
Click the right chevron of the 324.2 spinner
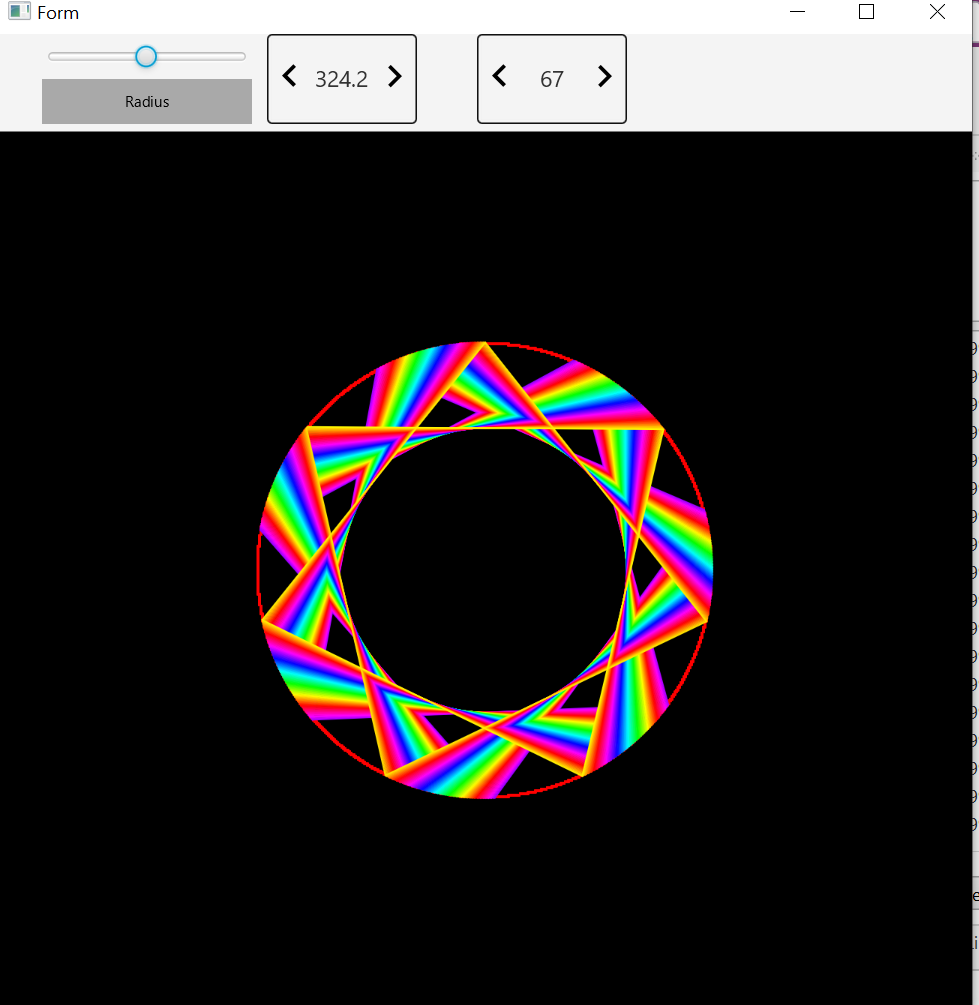[x=395, y=76]
